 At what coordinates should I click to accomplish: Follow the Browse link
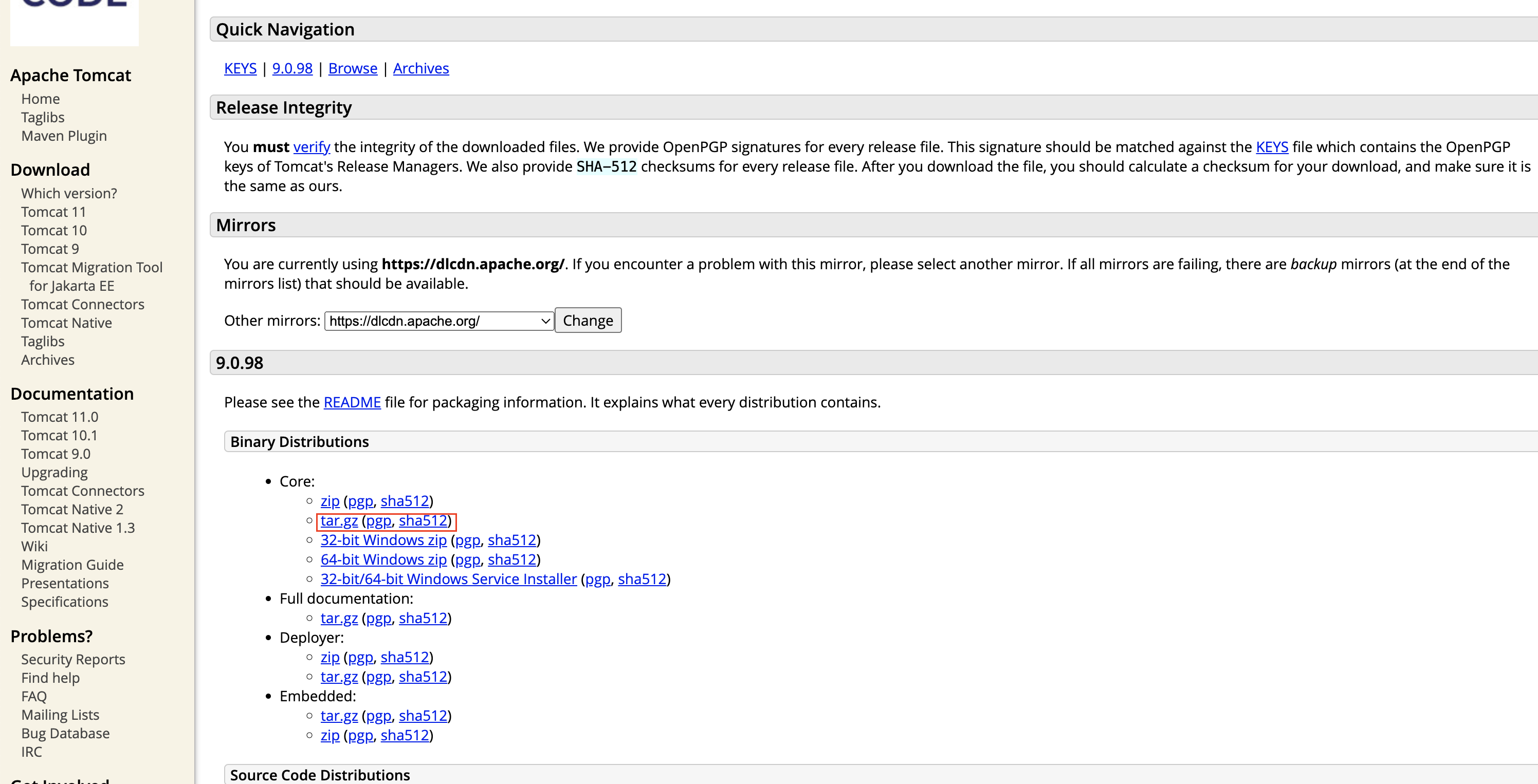click(352, 69)
